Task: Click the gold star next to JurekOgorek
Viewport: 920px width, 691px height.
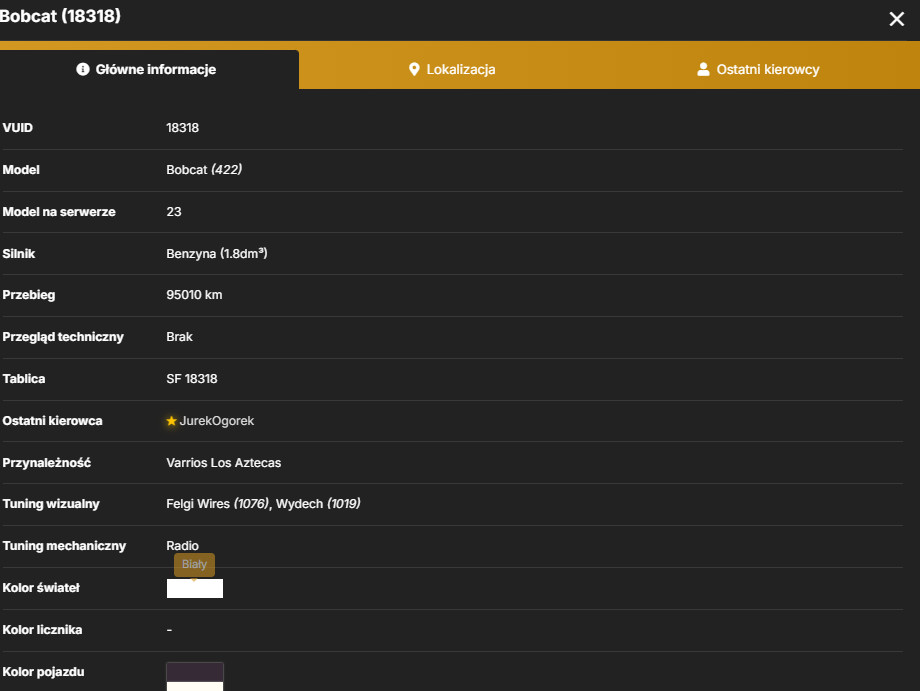Action: 171,421
